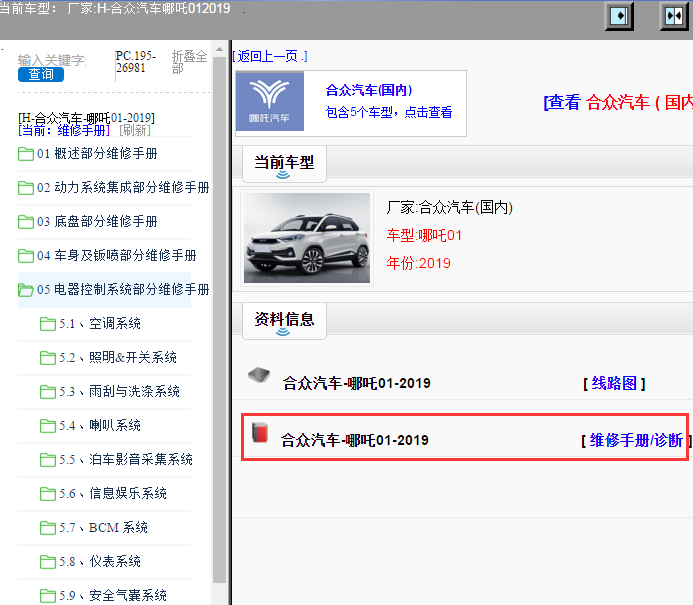
Task: Click the [H-合众汽车-哪吒01-2019] heading
Action: pyautogui.click(x=87, y=118)
